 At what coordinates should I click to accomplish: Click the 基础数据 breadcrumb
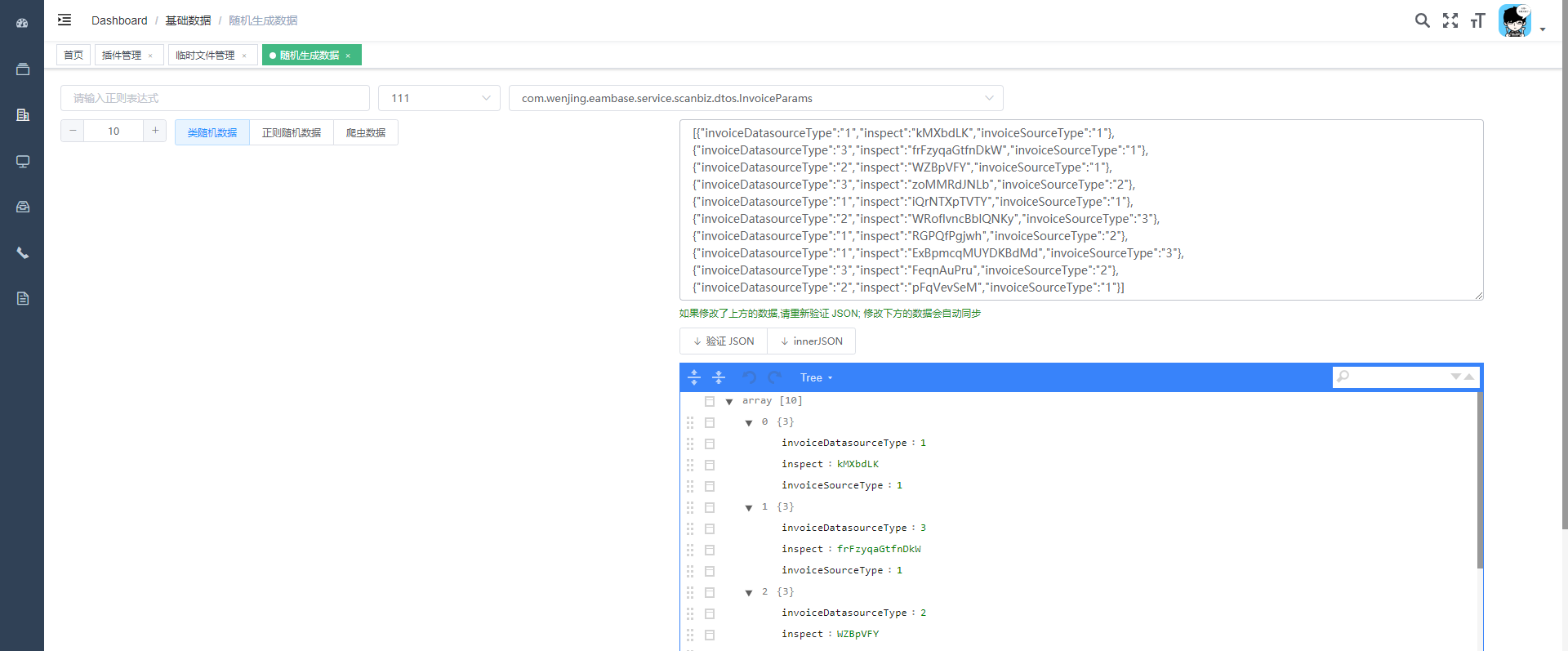[x=189, y=20]
